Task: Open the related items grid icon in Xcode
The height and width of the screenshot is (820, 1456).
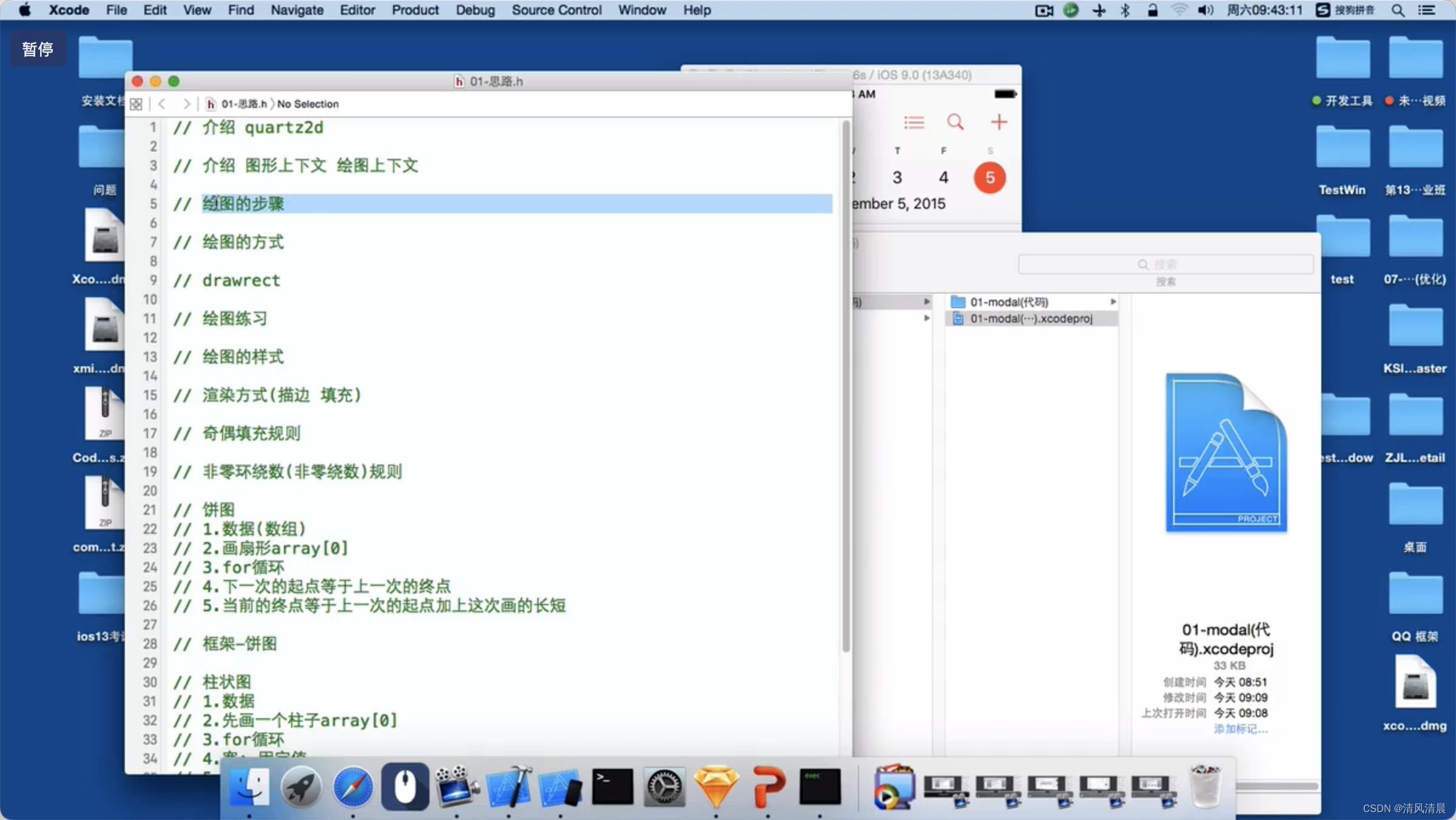Action: coord(136,104)
